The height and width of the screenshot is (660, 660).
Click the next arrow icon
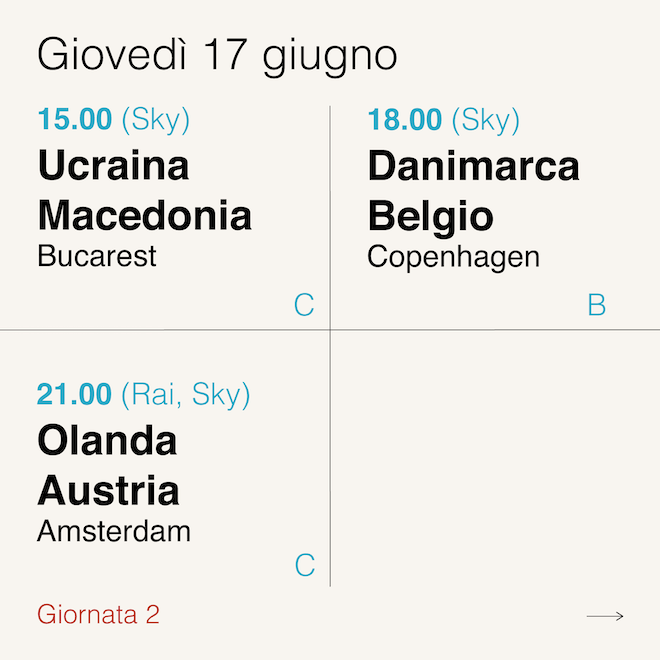coord(605,616)
